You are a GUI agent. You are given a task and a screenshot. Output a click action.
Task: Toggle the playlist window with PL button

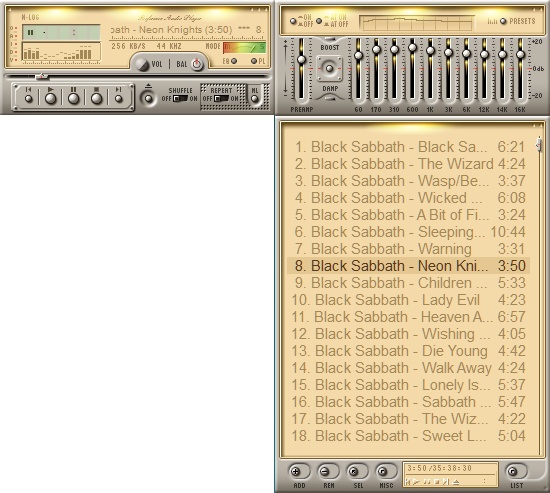254,61
